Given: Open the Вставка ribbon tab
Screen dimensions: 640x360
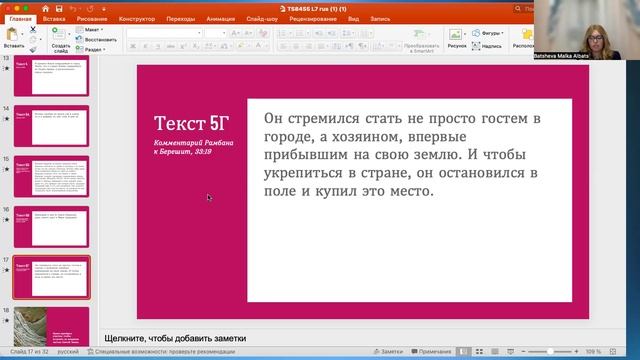Looking at the screenshot, I should (54, 19).
